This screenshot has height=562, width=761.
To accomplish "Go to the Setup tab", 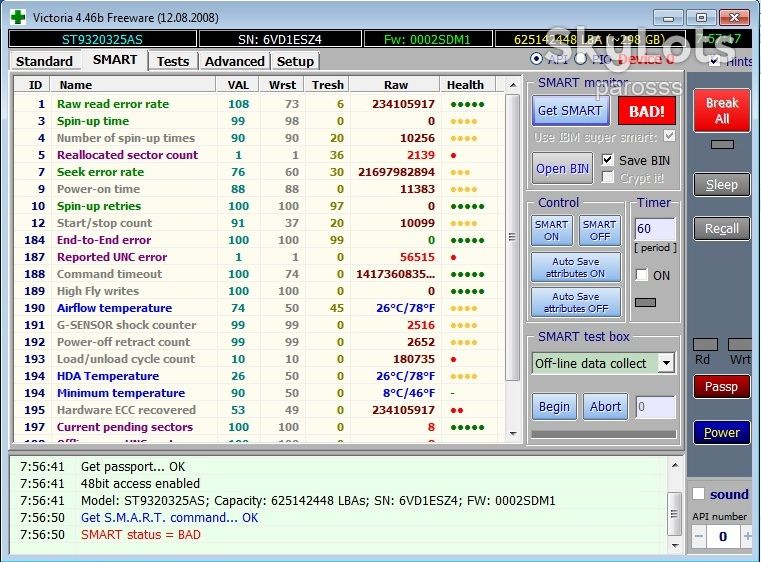I will coord(295,62).
